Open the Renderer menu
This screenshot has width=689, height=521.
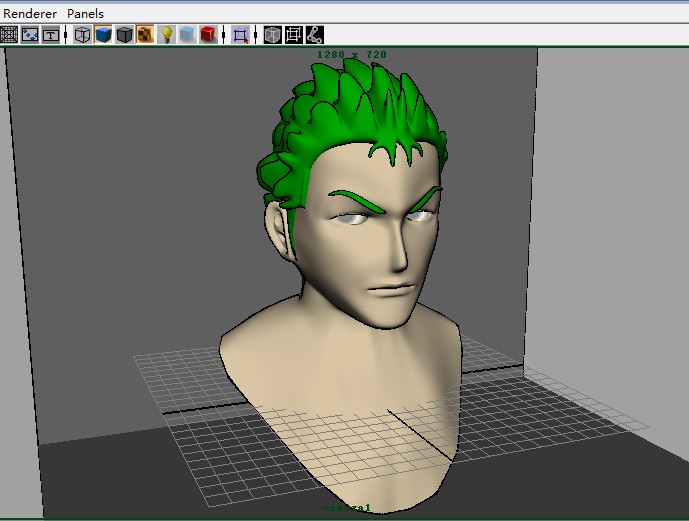(30, 14)
